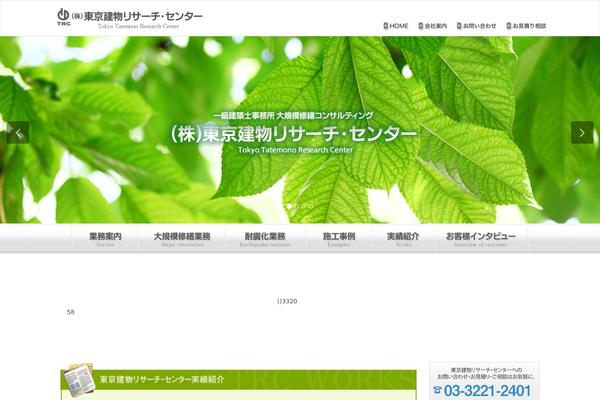The height and width of the screenshot is (400, 600).
Task: Open the 実績紹介 Works menu item
Action: coord(403,239)
